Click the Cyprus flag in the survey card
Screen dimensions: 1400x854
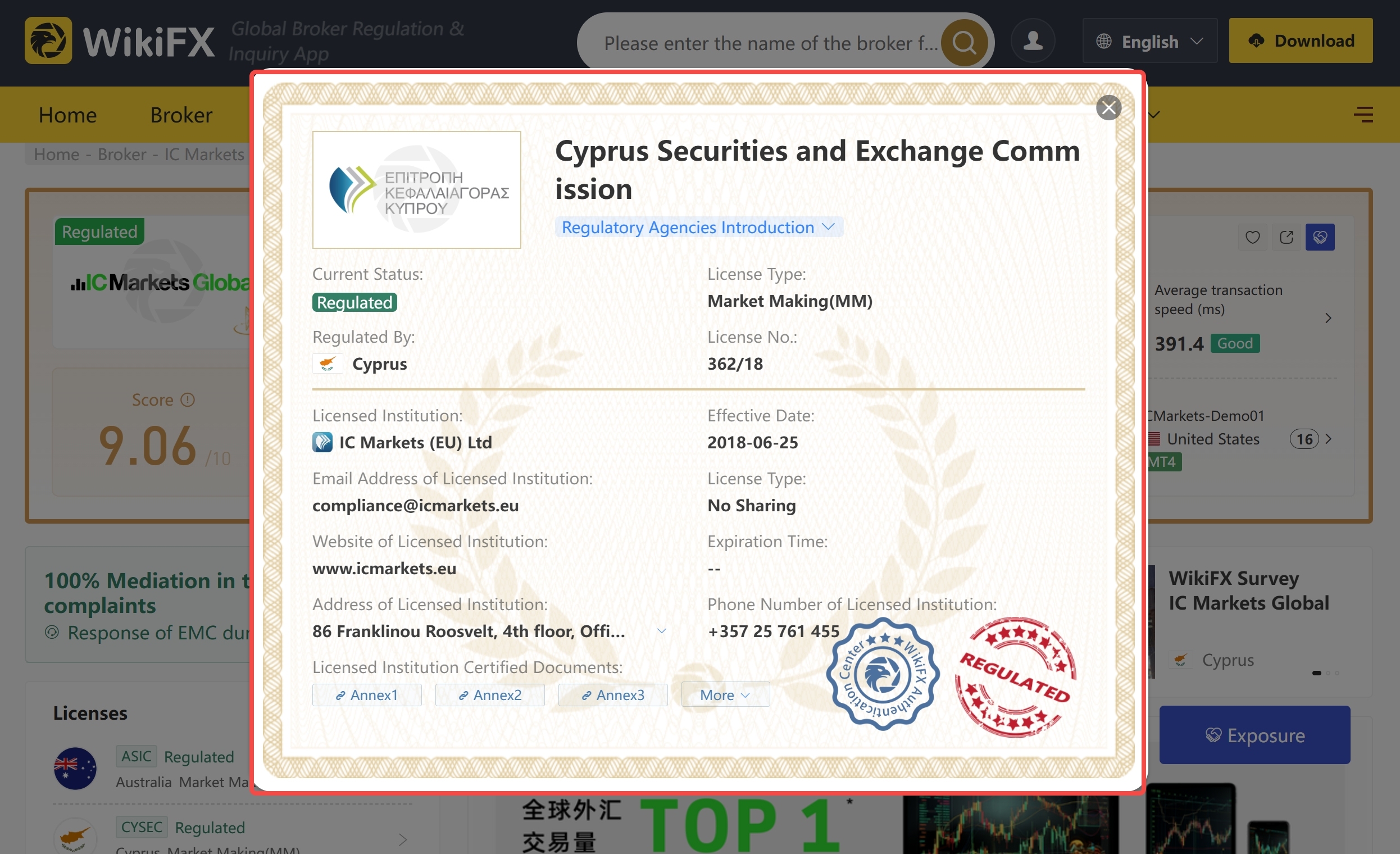(1180, 660)
